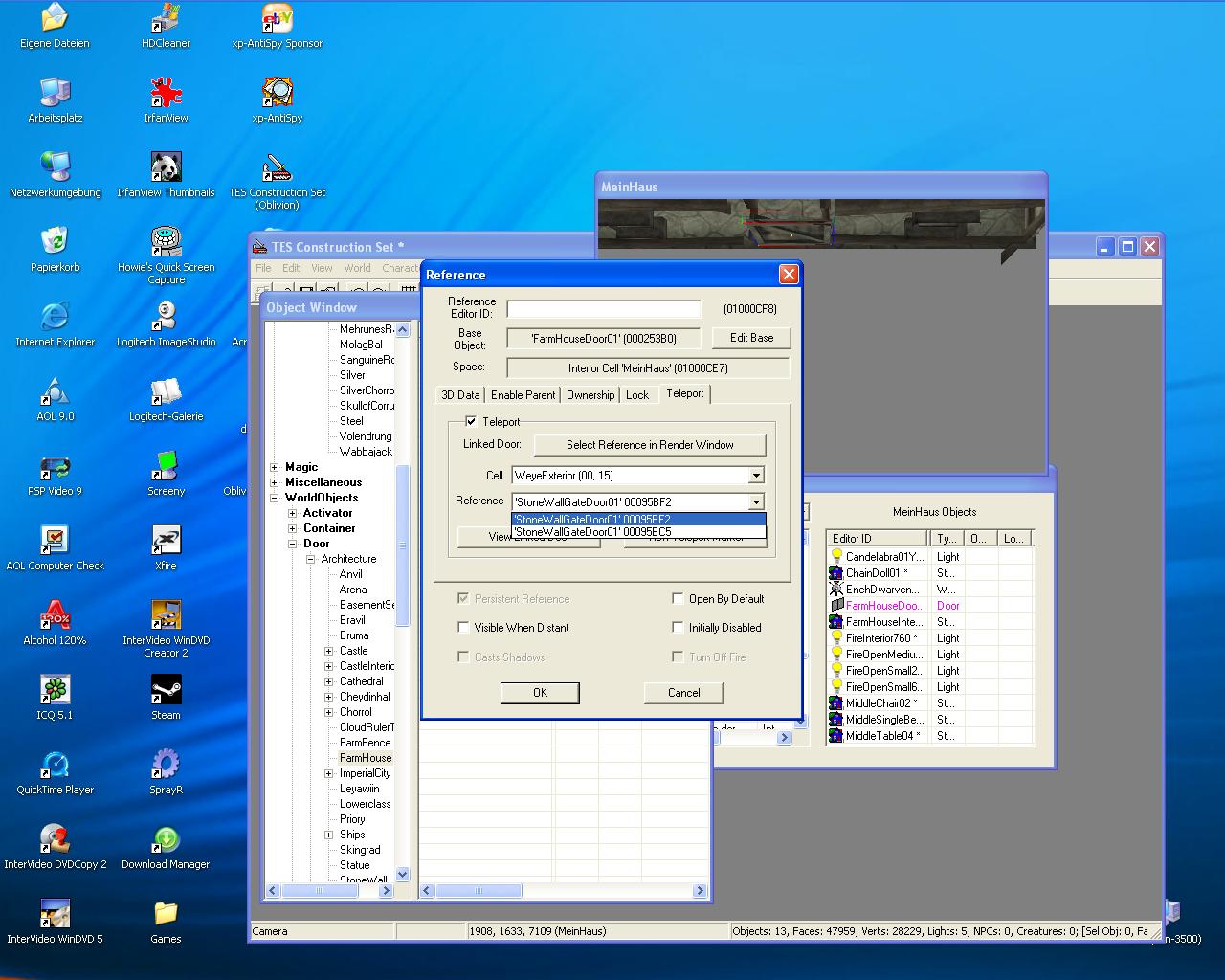Open Download Manager desktop icon

166,847
